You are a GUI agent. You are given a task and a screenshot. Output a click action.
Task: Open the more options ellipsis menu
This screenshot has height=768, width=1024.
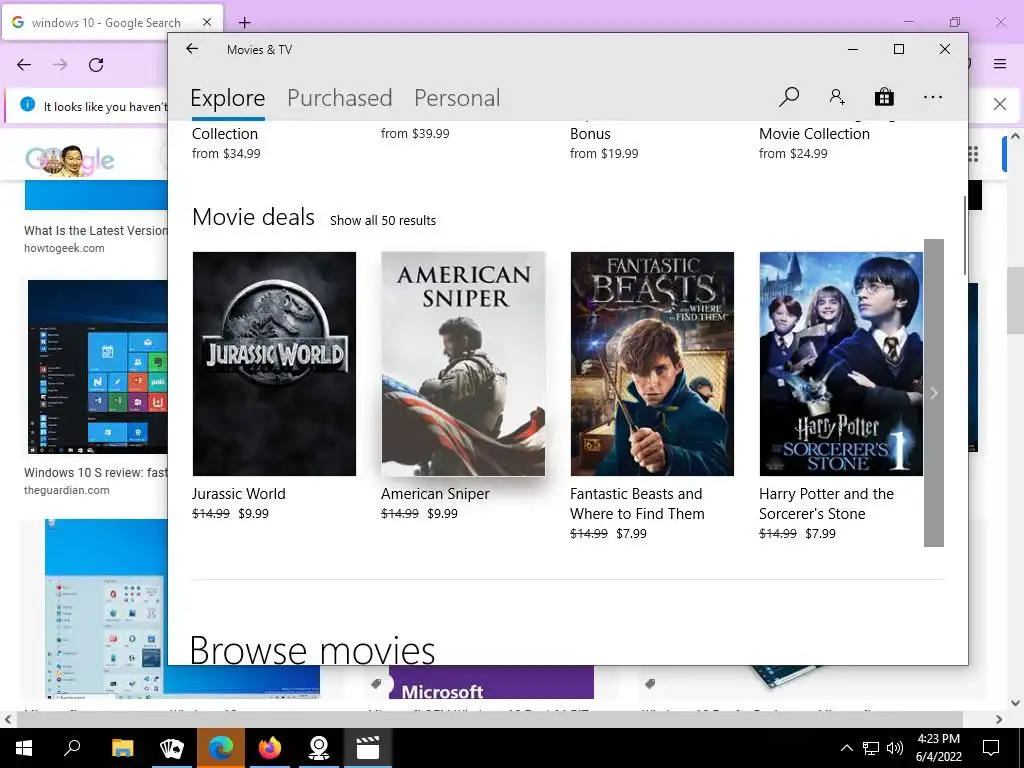(933, 97)
